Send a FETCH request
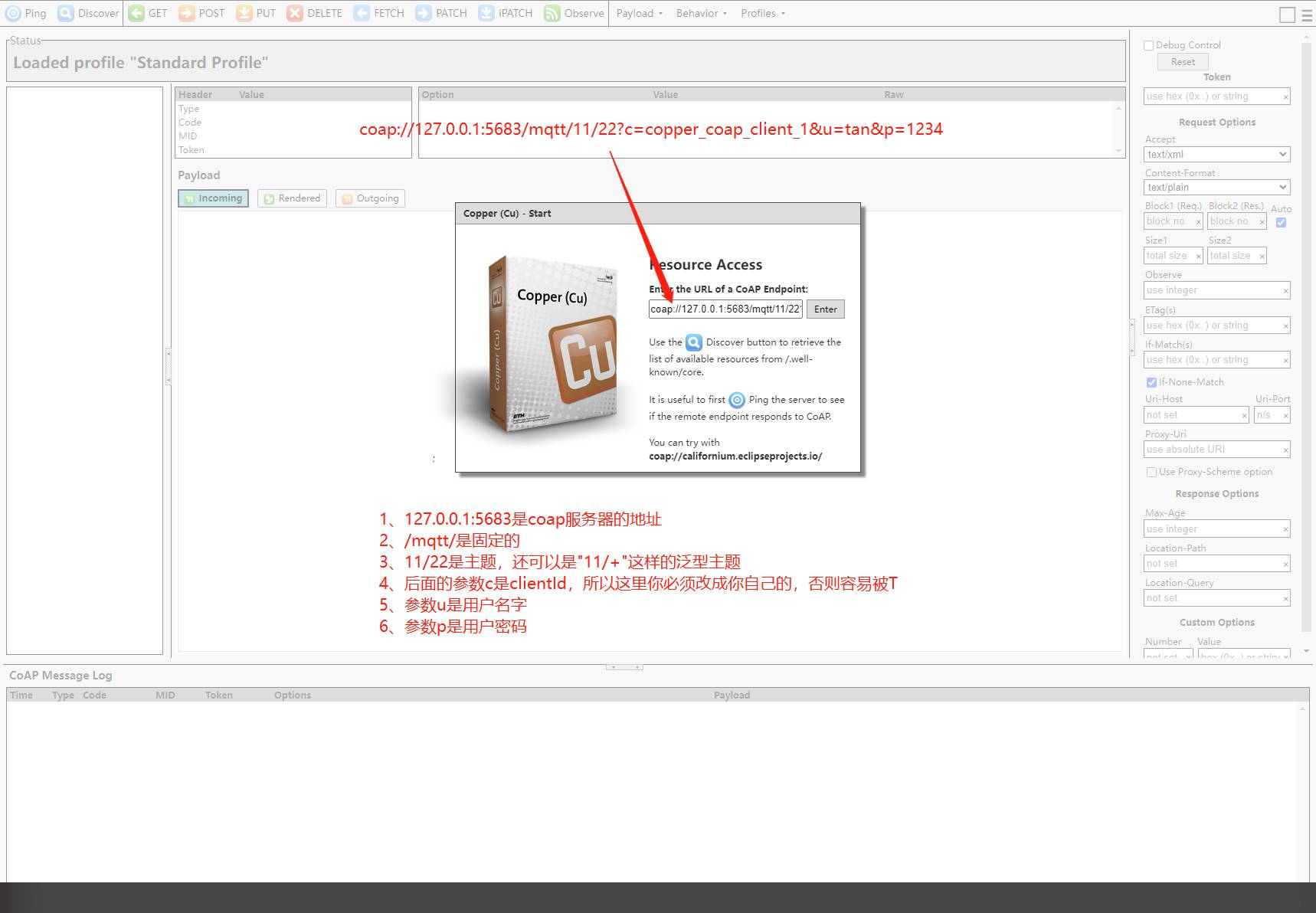The height and width of the screenshot is (913, 1316). [x=378, y=13]
